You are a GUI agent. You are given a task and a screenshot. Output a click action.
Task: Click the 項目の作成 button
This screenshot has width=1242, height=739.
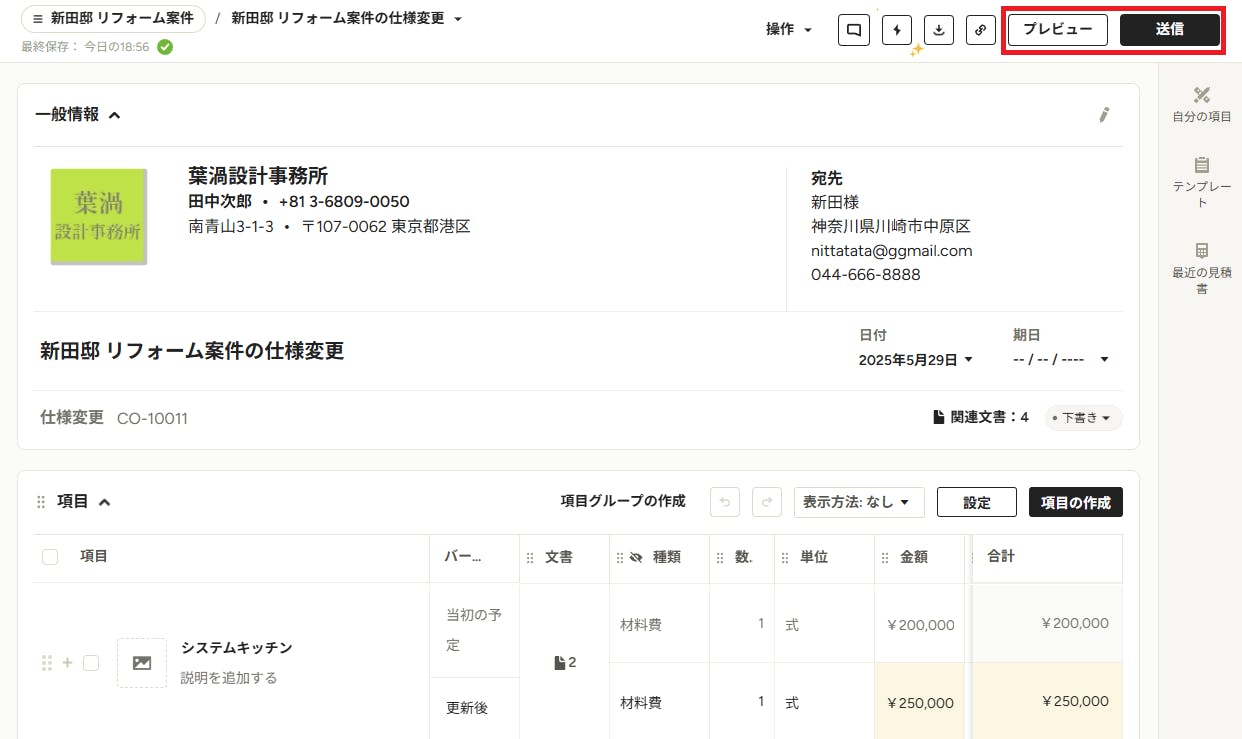point(1075,502)
